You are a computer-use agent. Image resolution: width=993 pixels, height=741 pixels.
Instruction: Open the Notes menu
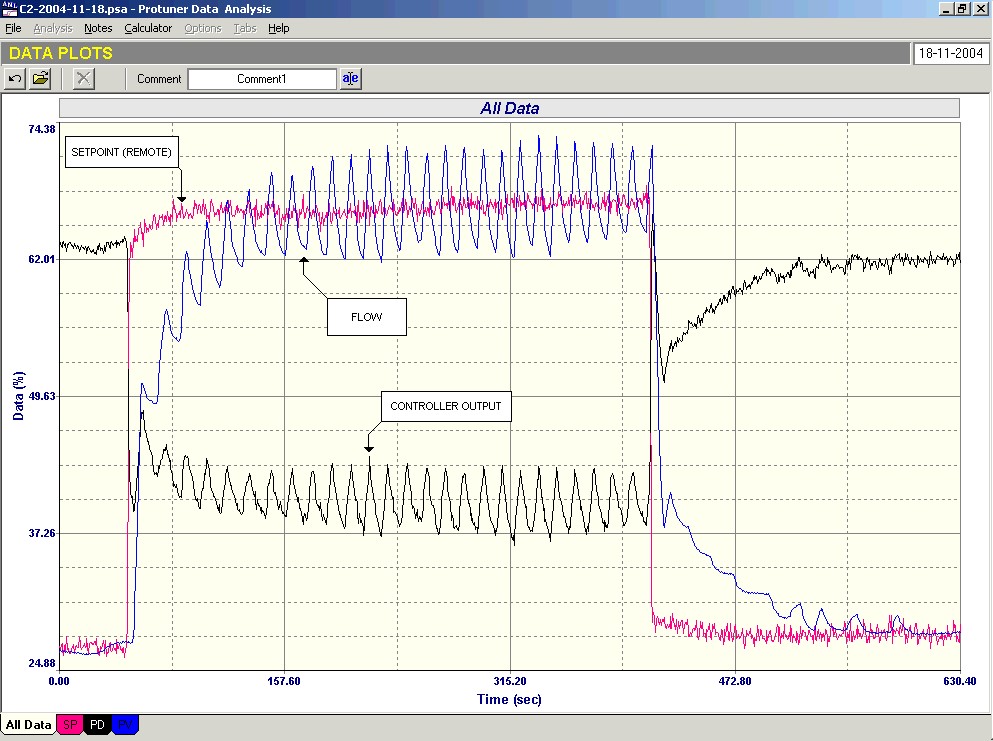point(98,28)
